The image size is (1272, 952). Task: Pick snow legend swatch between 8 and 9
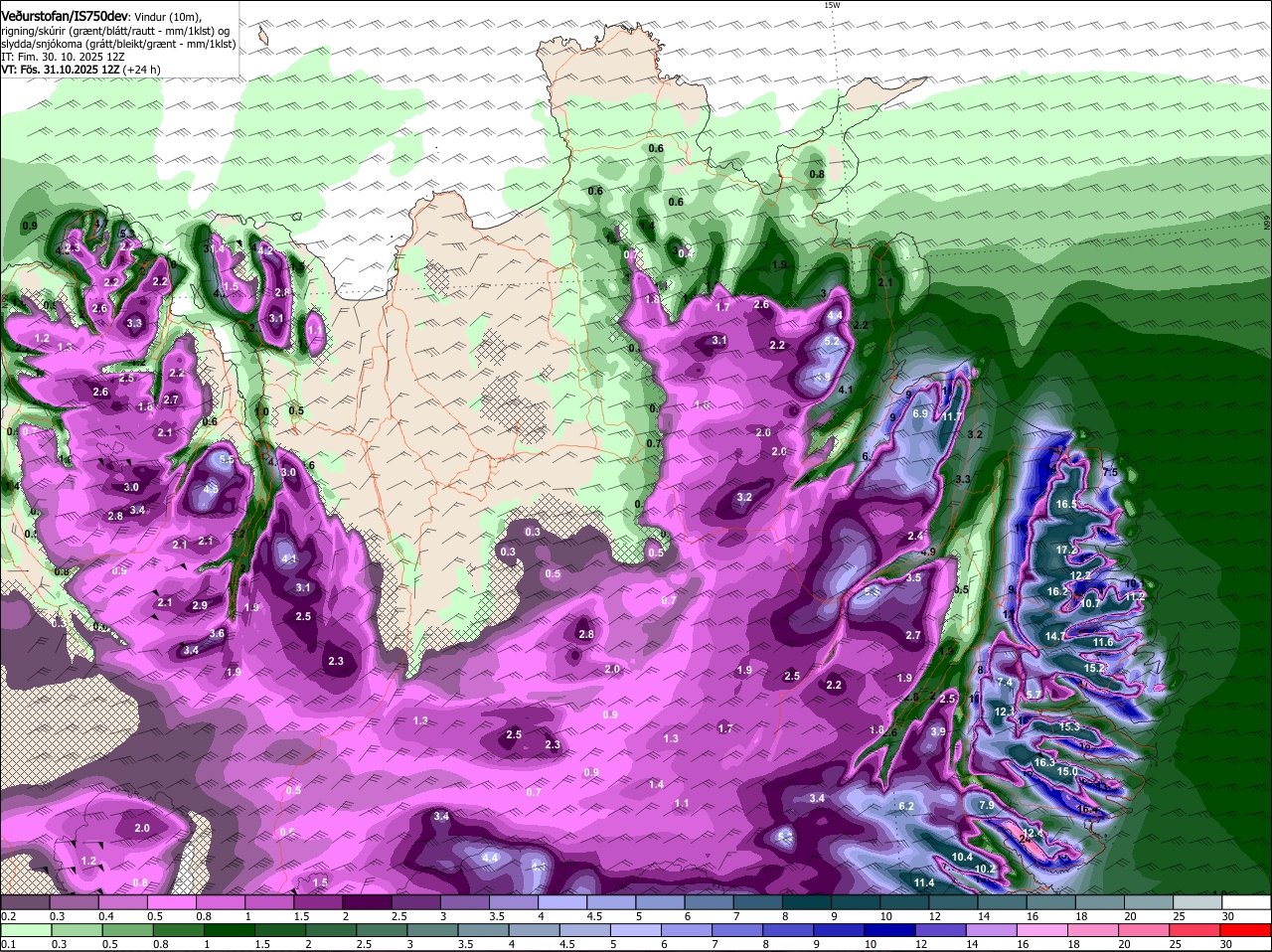pyautogui.click(x=808, y=901)
